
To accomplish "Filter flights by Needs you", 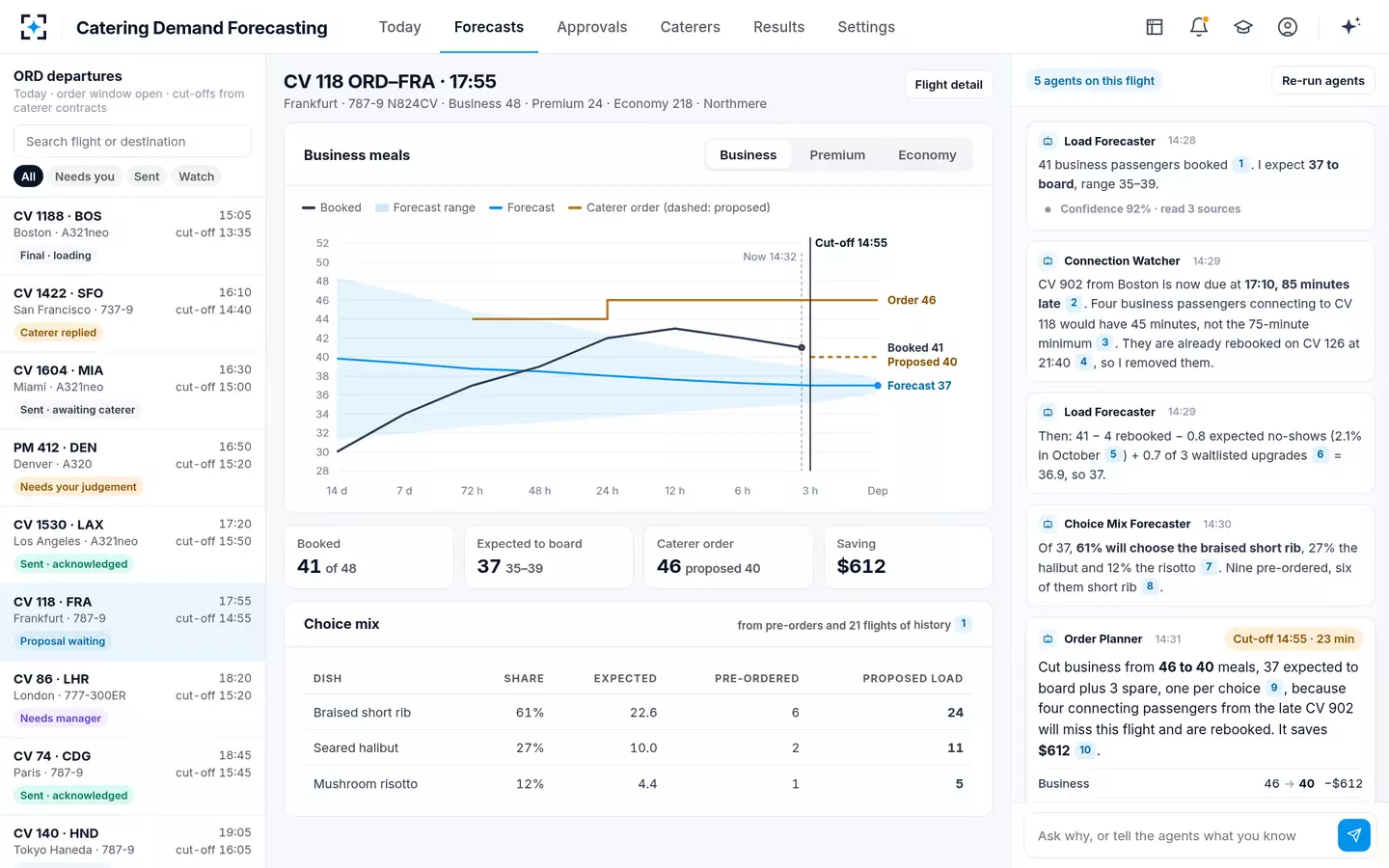I will coord(85,176).
